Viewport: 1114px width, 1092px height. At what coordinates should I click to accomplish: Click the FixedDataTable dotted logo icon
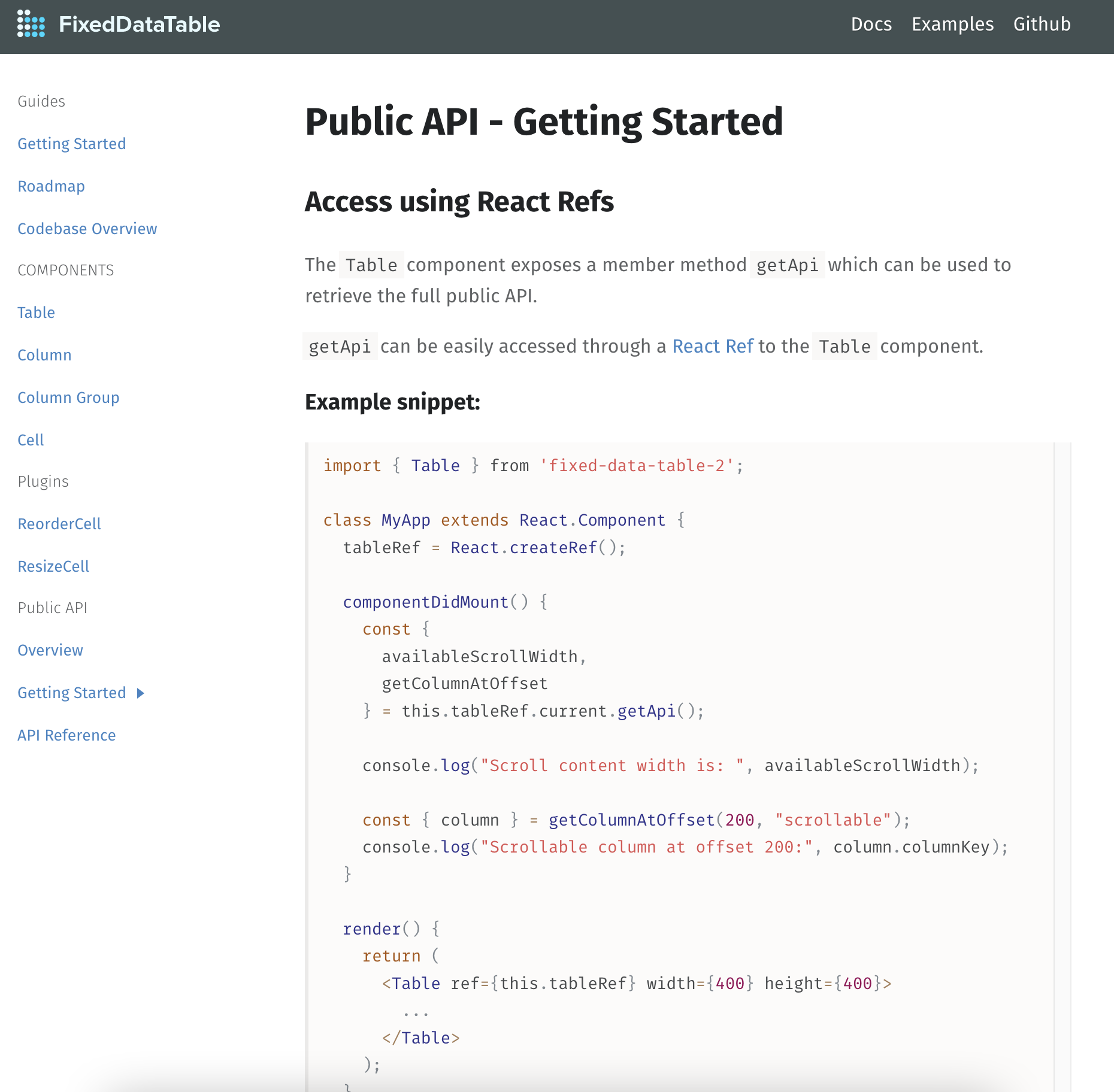[x=31, y=24]
